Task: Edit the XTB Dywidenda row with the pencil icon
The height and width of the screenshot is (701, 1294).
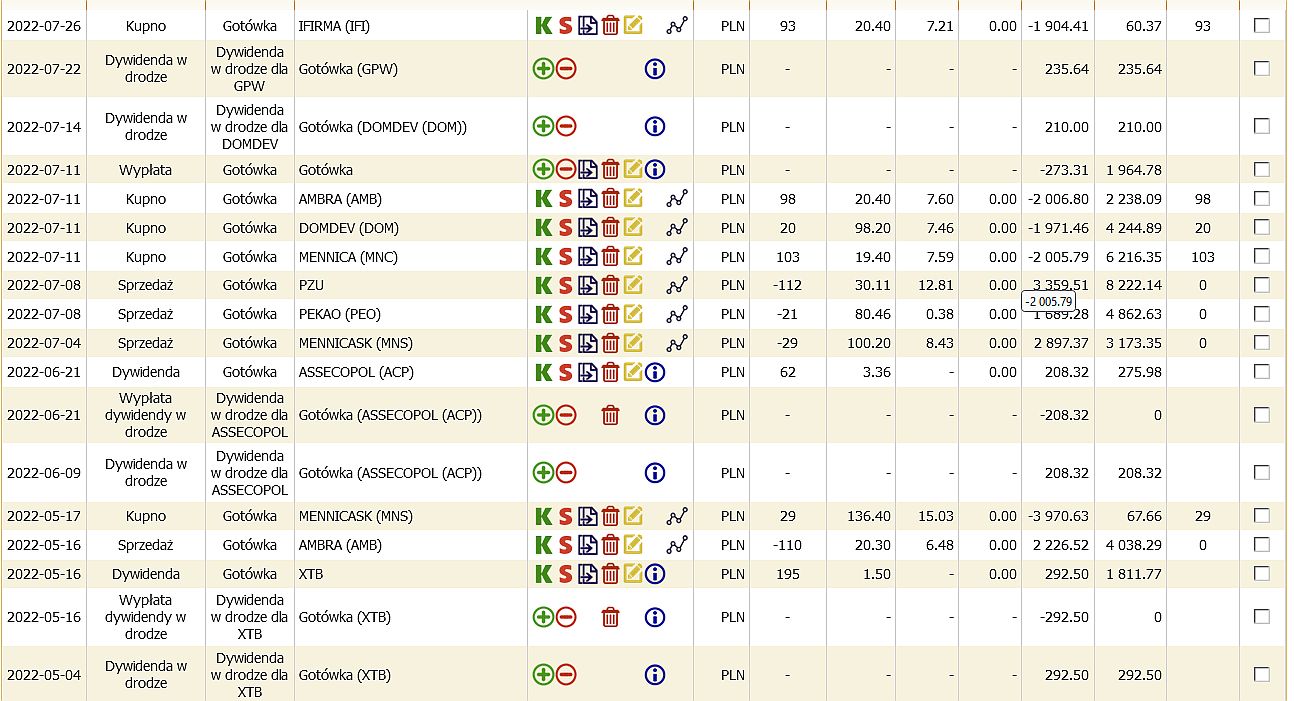Action: pyautogui.click(x=632, y=574)
